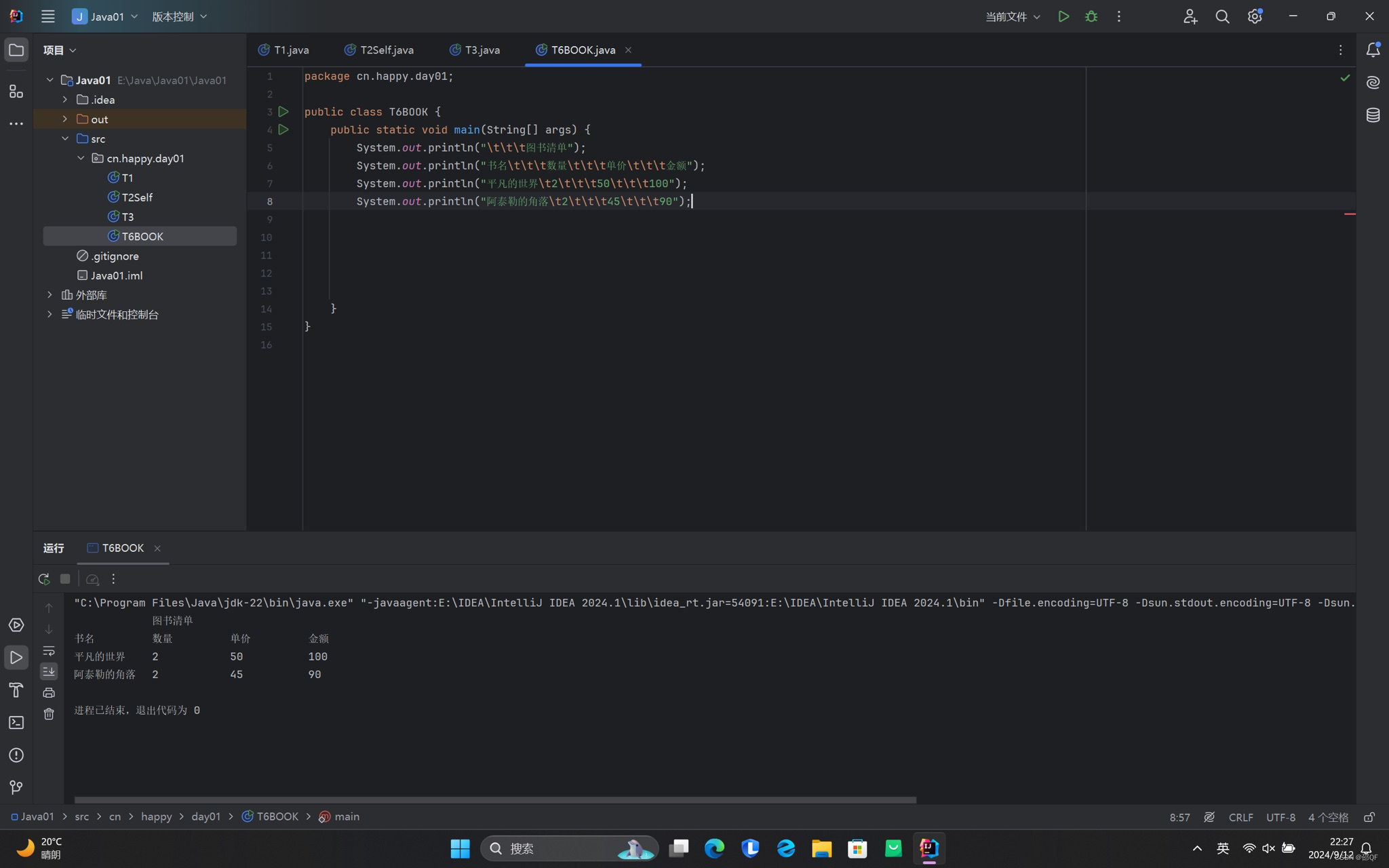
Task: Click the horizontal console scrollbar
Action: coord(495,800)
